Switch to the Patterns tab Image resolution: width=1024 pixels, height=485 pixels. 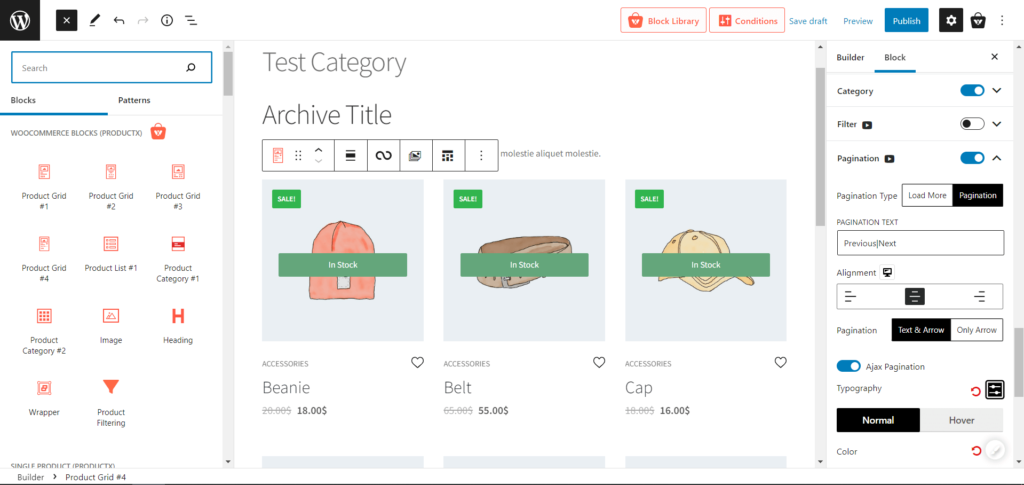tap(135, 100)
